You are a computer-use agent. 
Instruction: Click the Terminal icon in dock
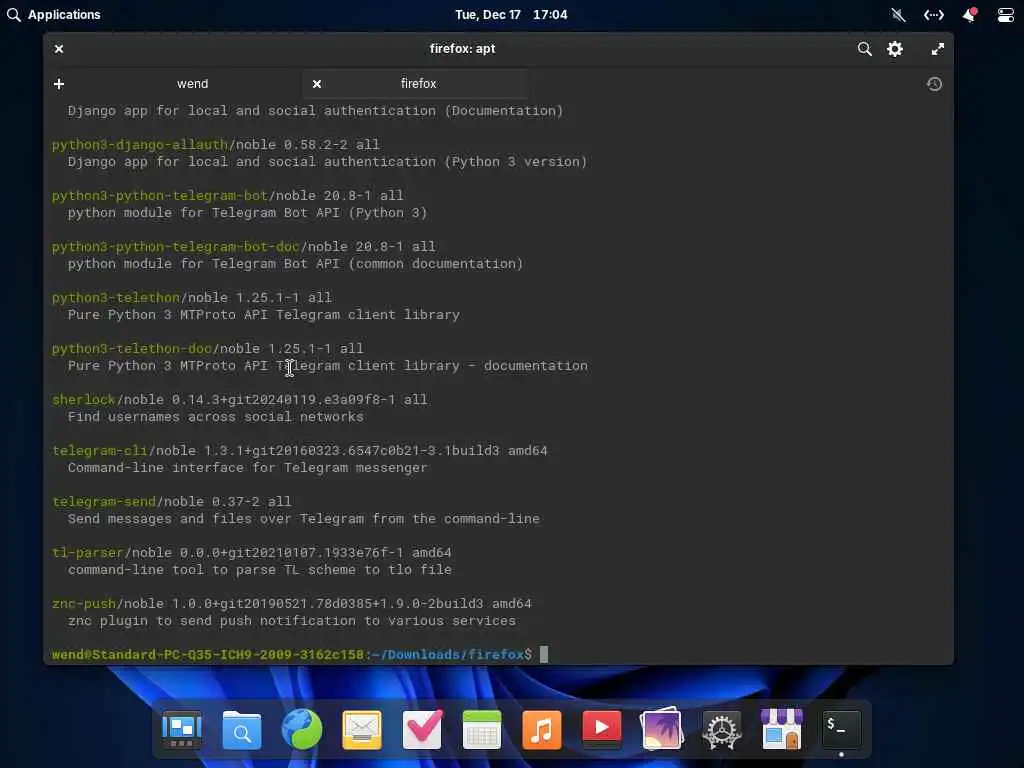tap(841, 729)
